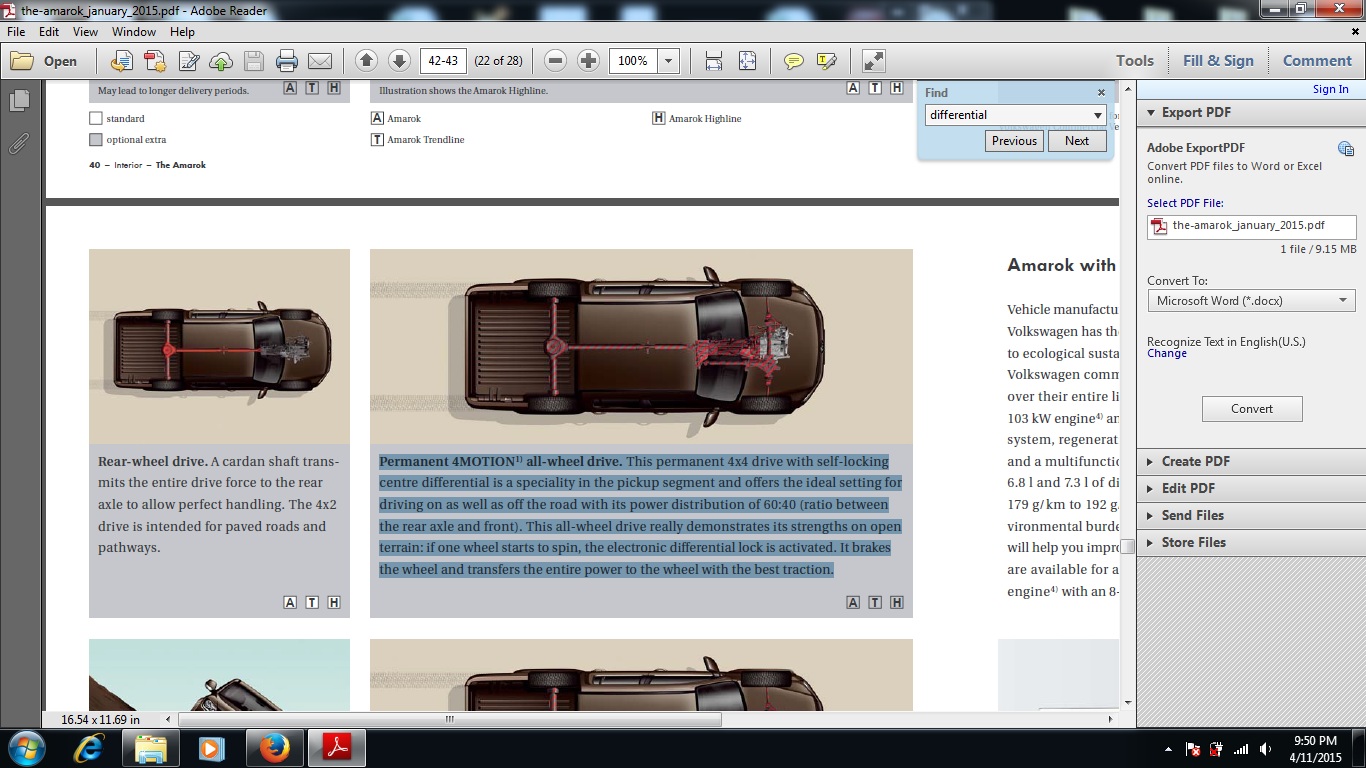This screenshot has width=1366, height=768.
Task: Click the page number input field
Action: click(443, 61)
